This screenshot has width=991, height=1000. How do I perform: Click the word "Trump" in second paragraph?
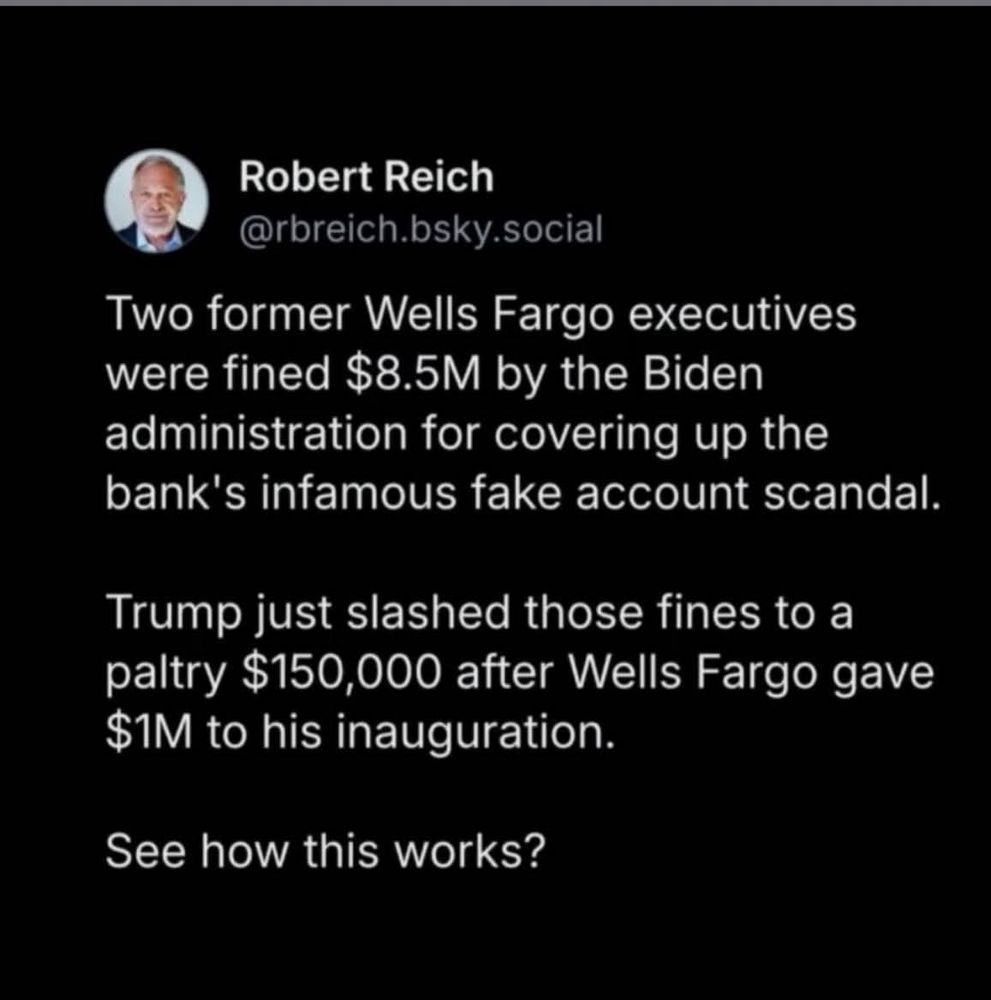point(175,615)
